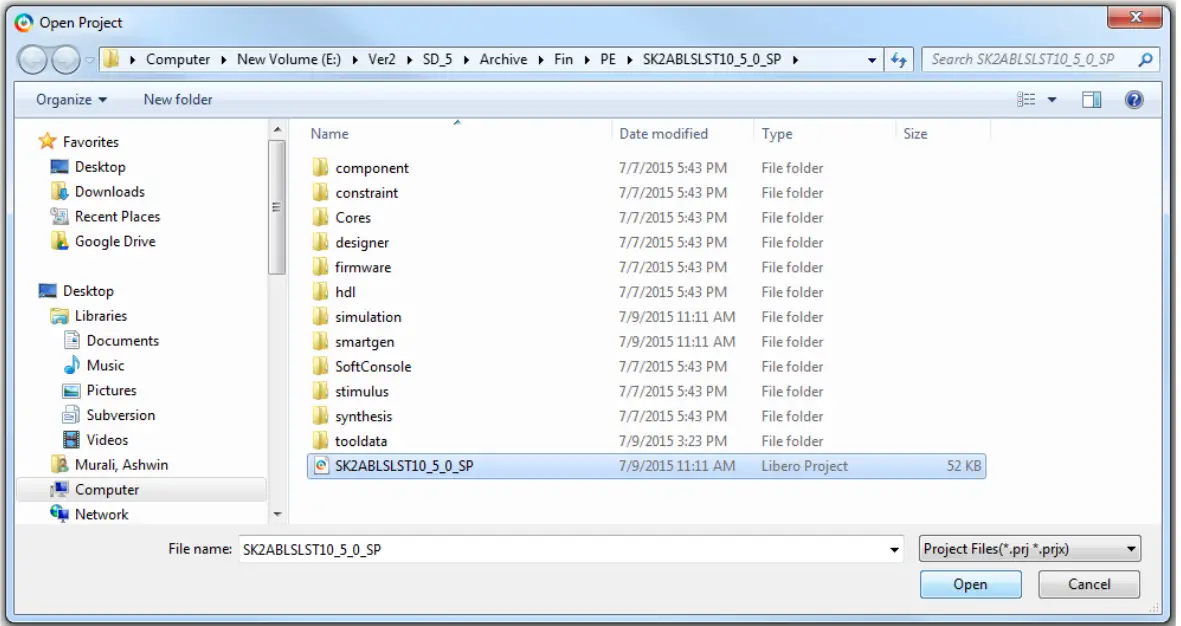Toggle the preview pane icon

[1091, 99]
